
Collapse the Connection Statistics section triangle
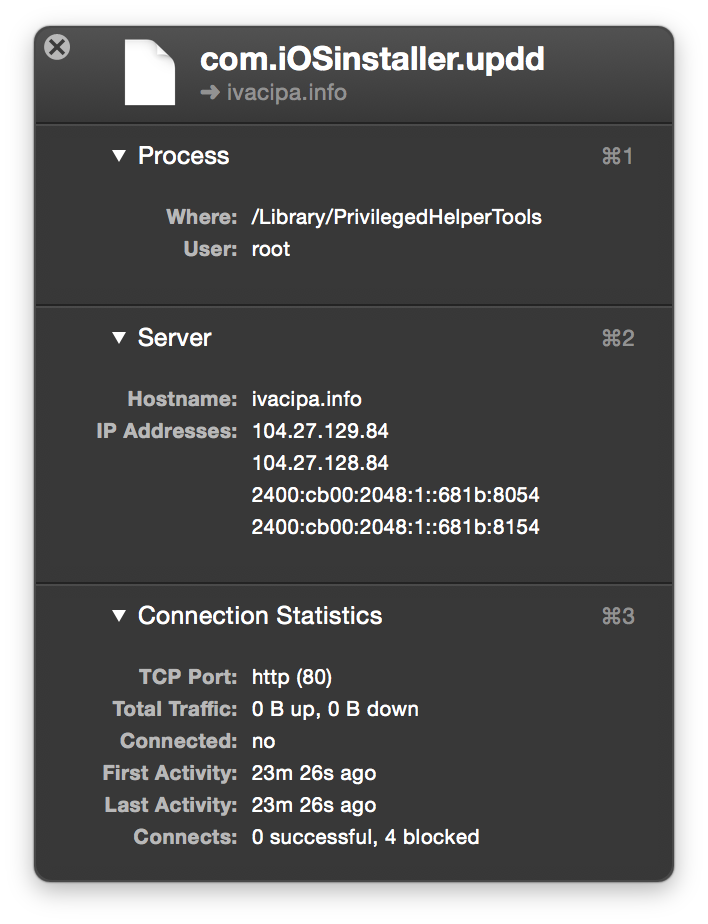119,616
